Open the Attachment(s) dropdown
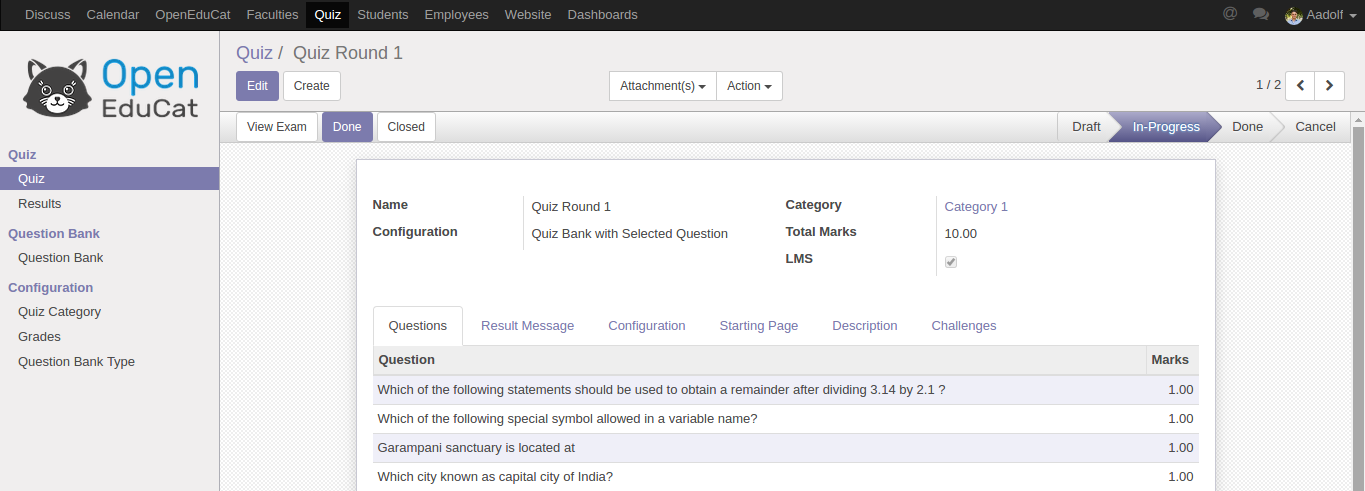This screenshot has height=491, width=1365. [663, 86]
